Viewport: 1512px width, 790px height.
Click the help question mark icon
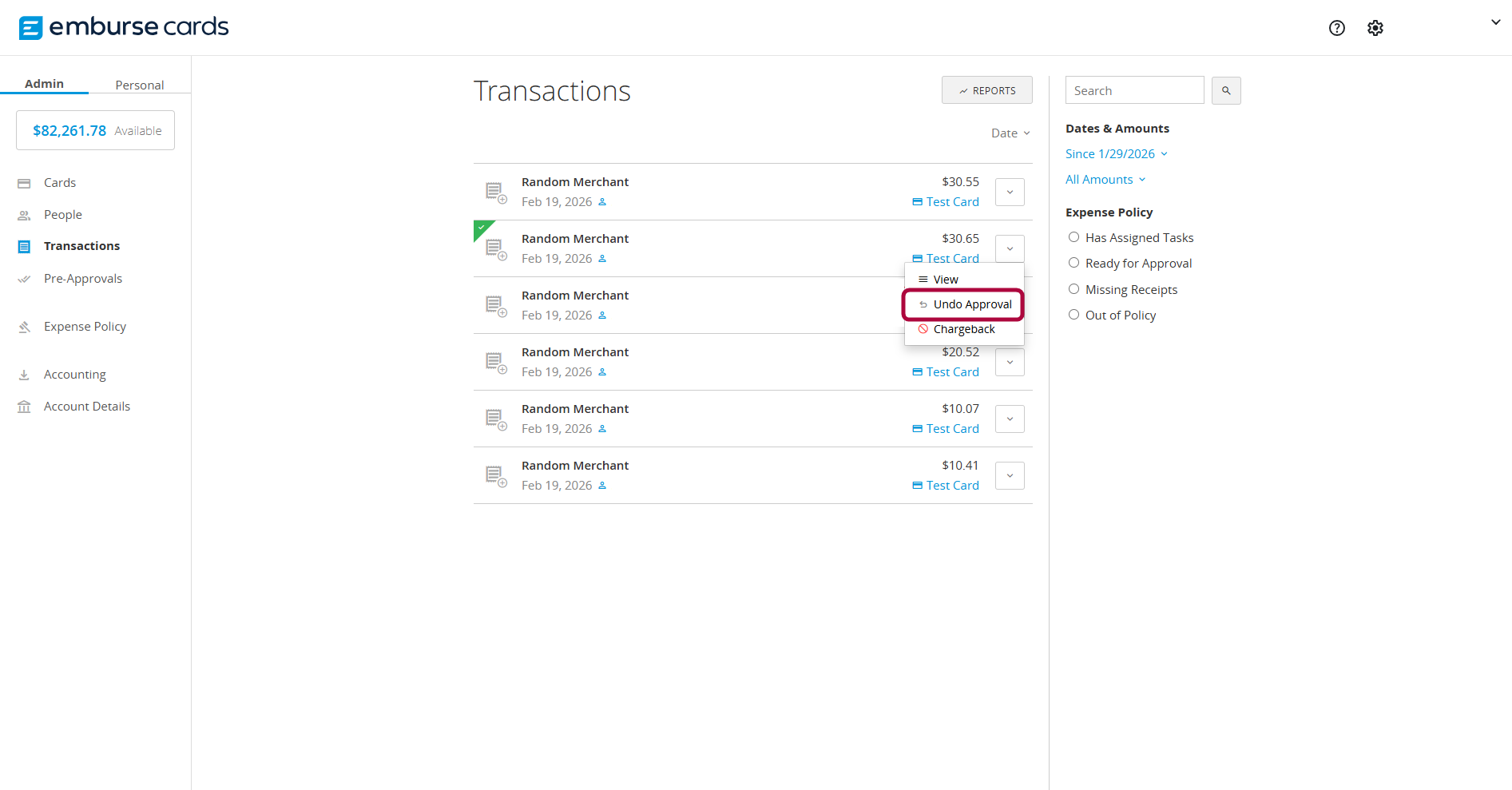tap(1336, 28)
